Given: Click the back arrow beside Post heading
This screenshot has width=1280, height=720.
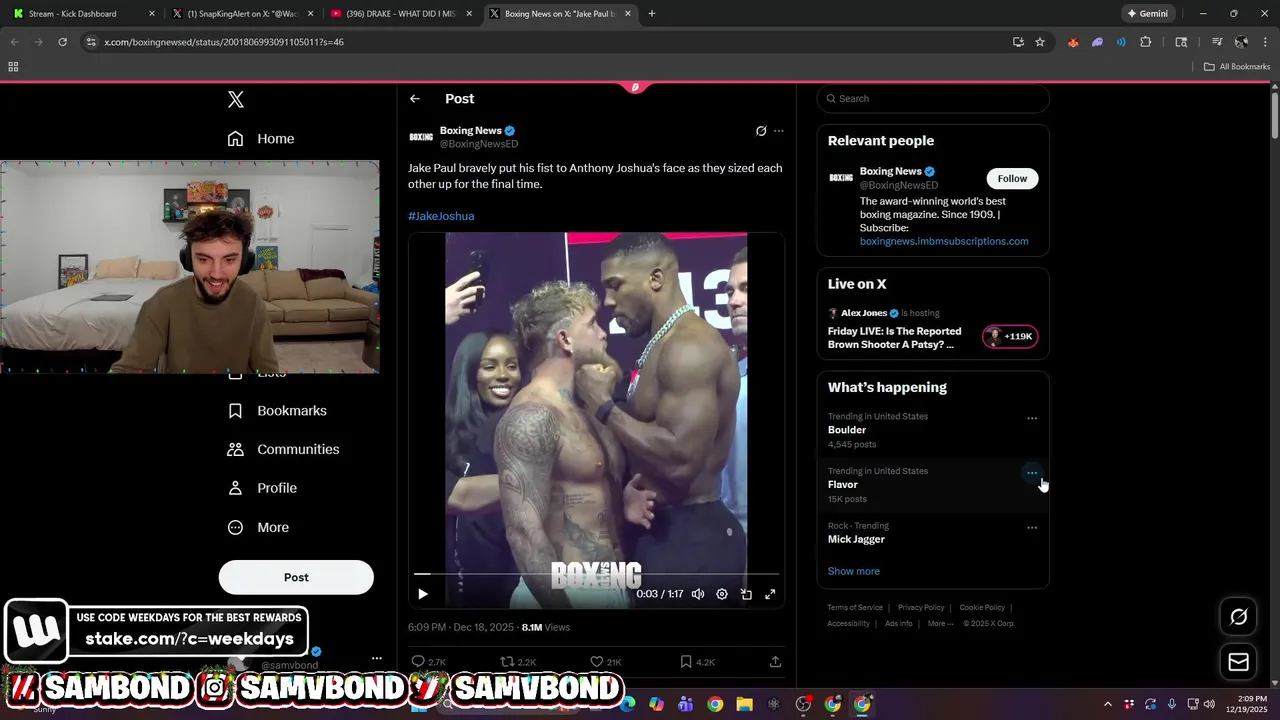Looking at the screenshot, I should tap(415, 99).
